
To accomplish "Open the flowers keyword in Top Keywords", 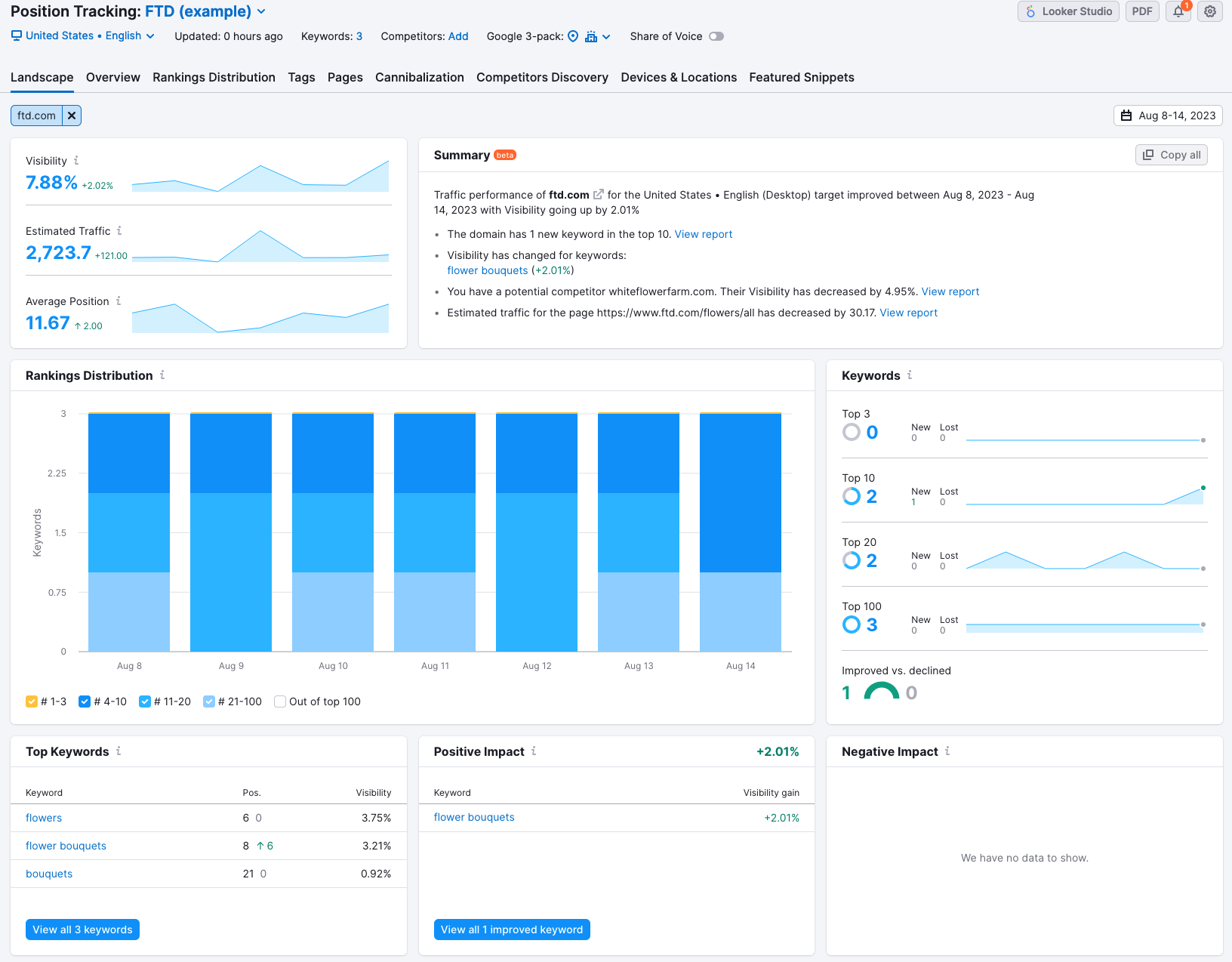I will [x=44, y=818].
